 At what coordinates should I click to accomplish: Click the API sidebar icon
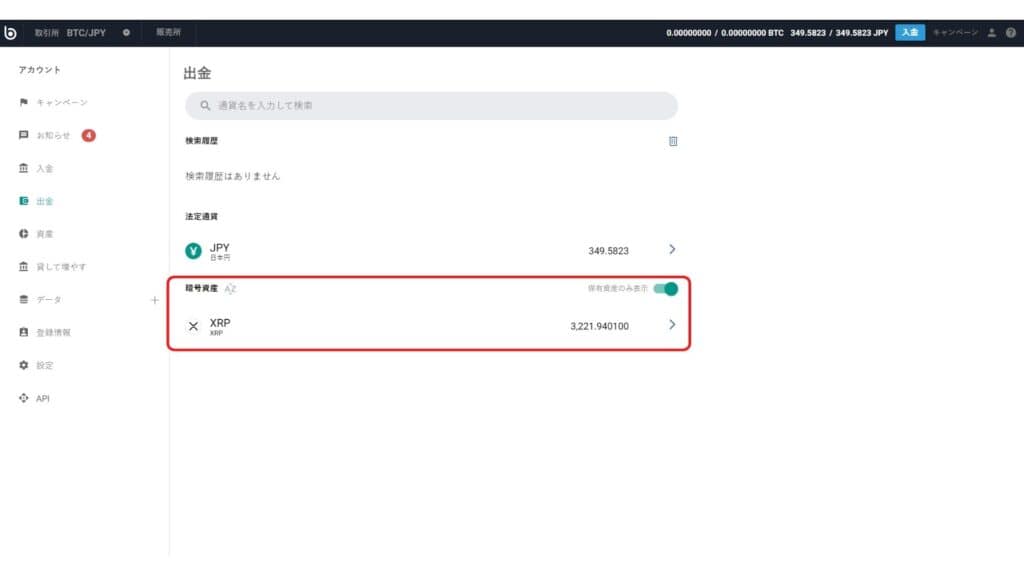(24, 398)
